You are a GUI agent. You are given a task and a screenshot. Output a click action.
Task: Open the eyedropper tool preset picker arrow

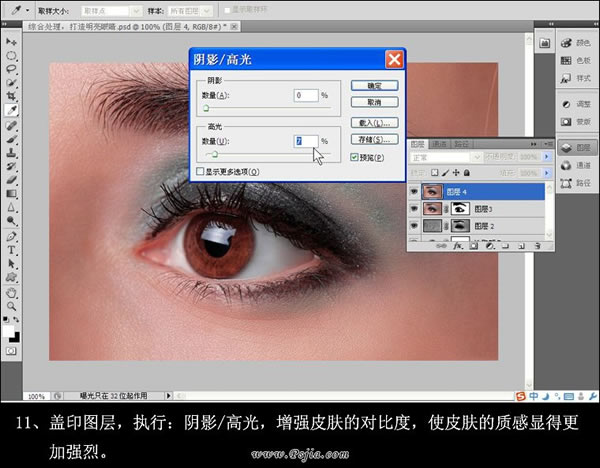pyautogui.click(x=28, y=10)
